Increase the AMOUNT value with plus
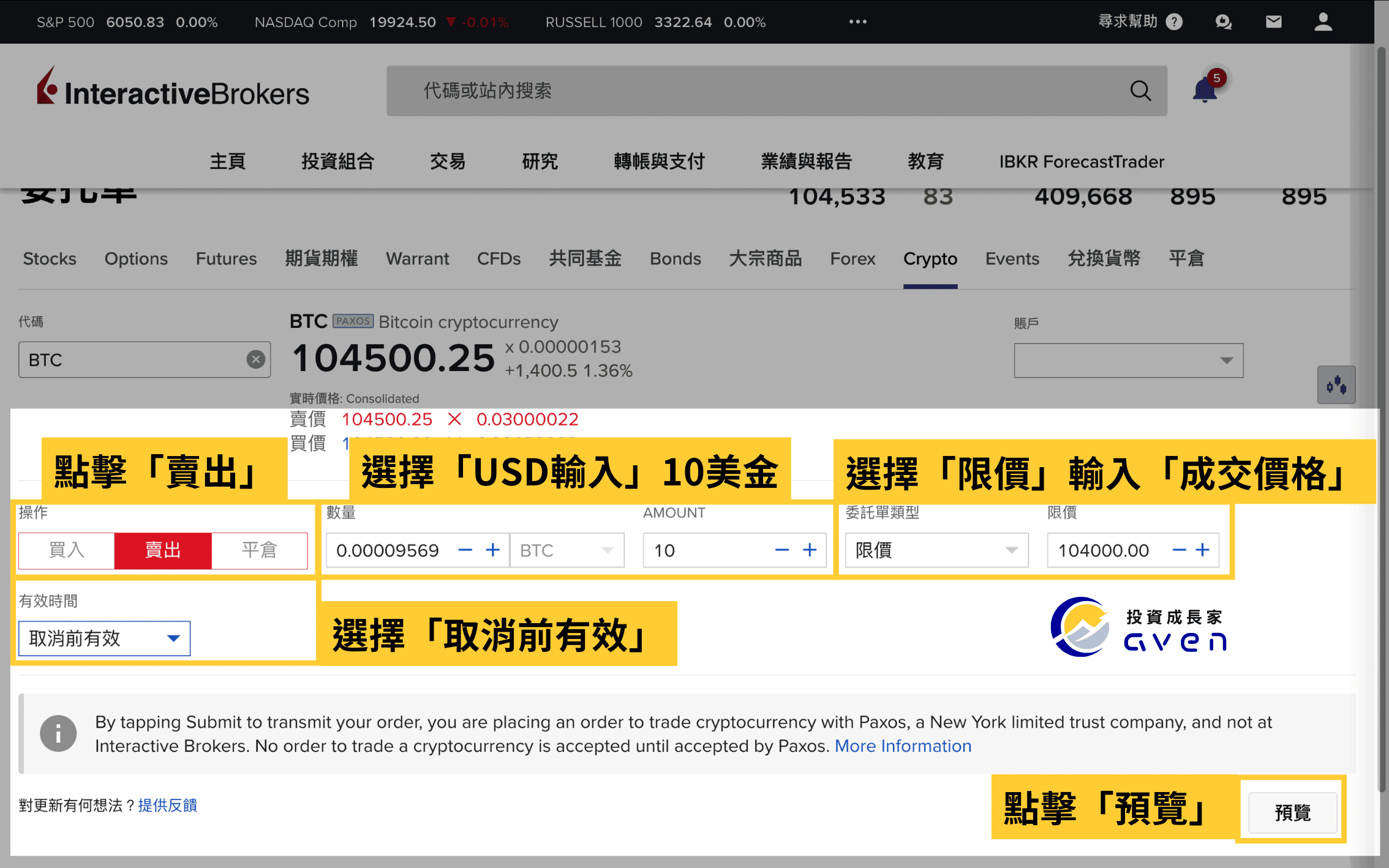 click(809, 550)
